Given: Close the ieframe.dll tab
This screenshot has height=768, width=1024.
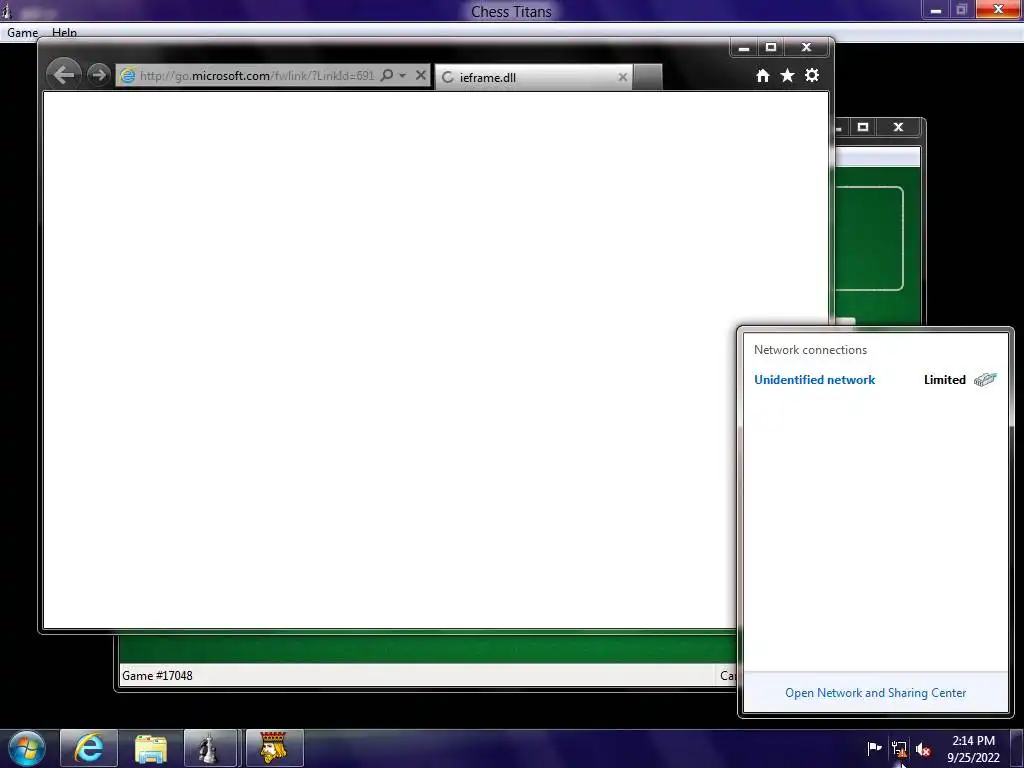Looking at the screenshot, I should point(622,77).
